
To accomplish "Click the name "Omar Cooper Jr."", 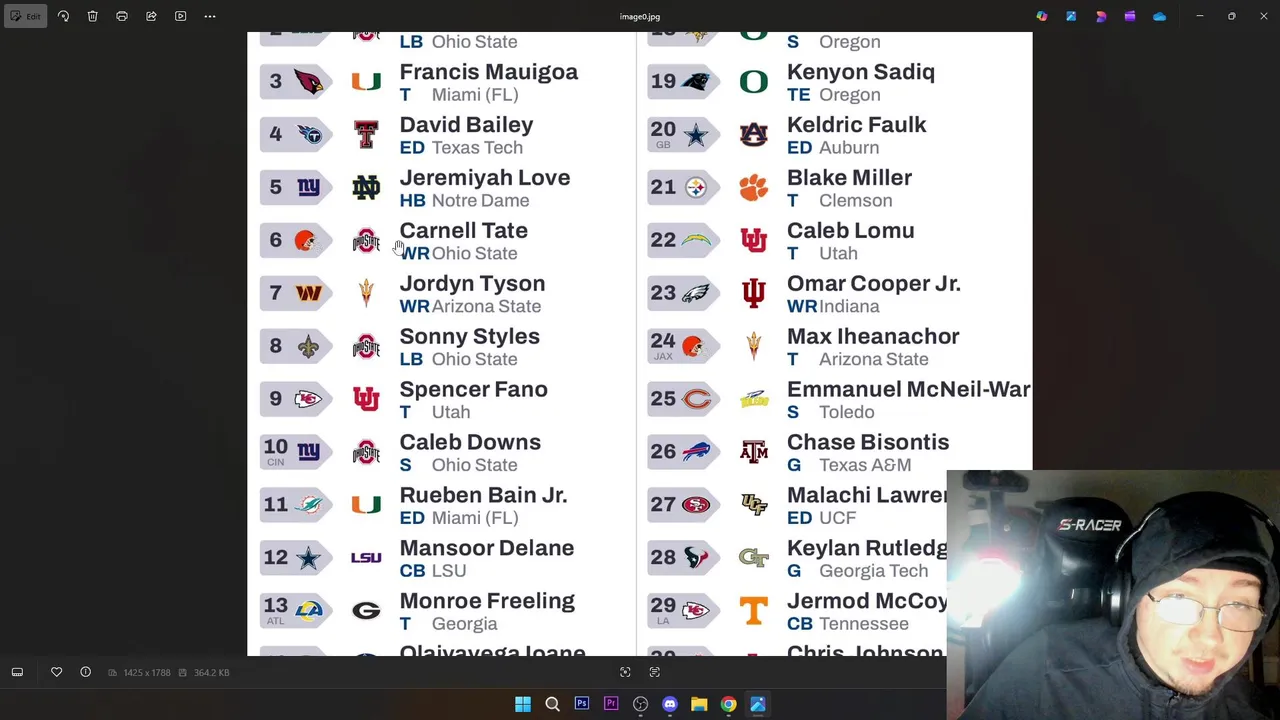I will tap(874, 284).
